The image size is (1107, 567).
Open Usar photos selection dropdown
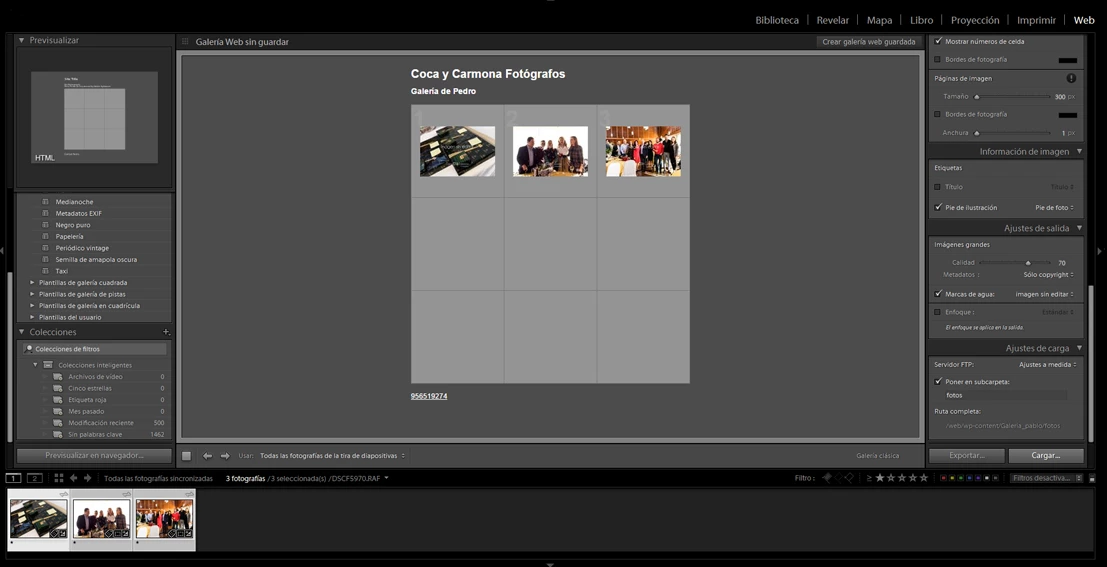(333, 456)
